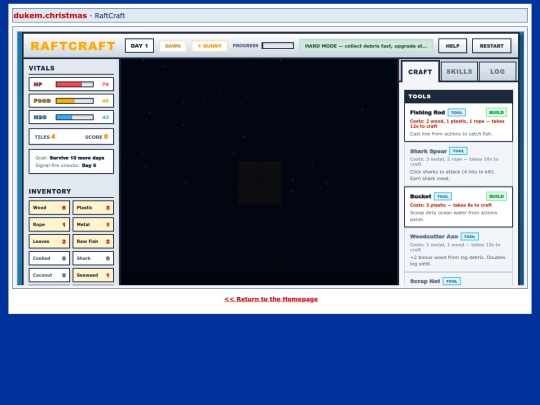This screenshot has width=540, height=405.
Task: Click the VITALS heading
Action: [x=41, y=68]
